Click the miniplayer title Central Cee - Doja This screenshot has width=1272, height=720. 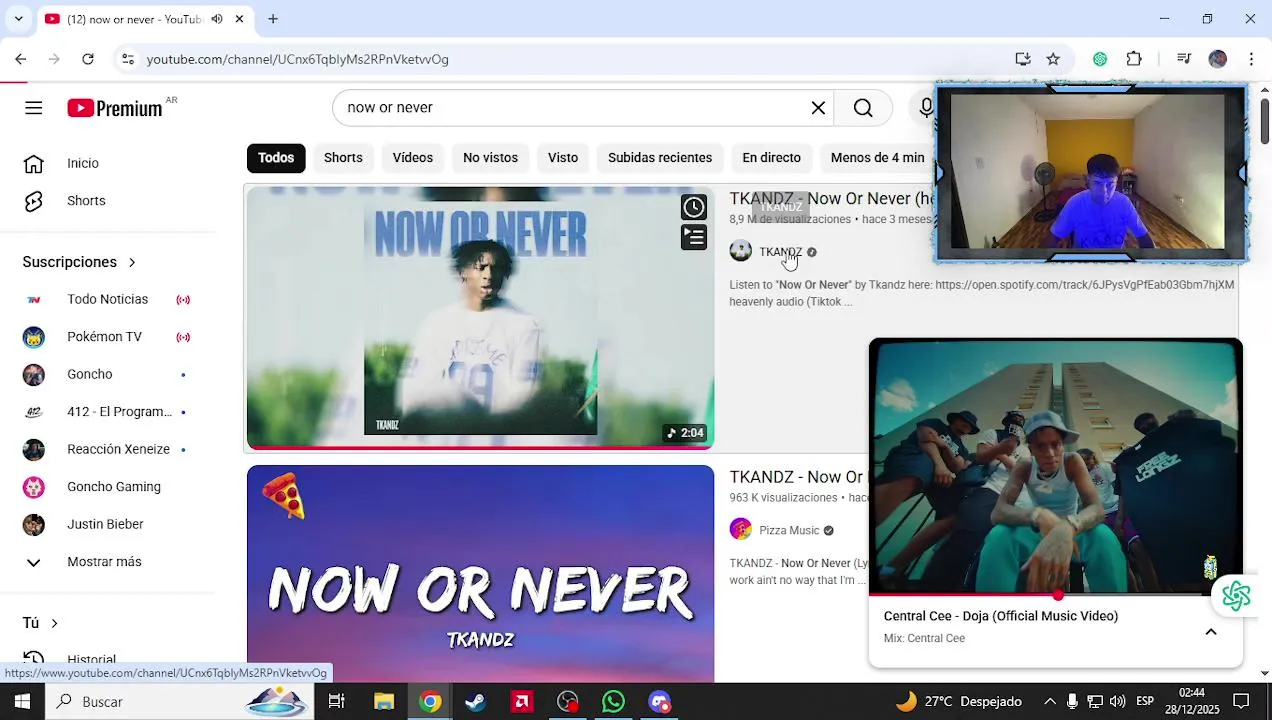coord(1001,616)
